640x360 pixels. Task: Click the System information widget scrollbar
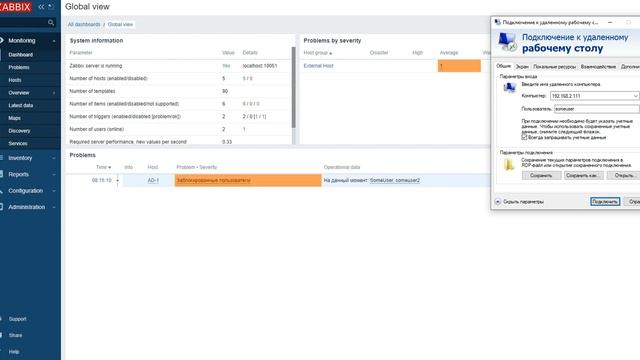[293, 87]
